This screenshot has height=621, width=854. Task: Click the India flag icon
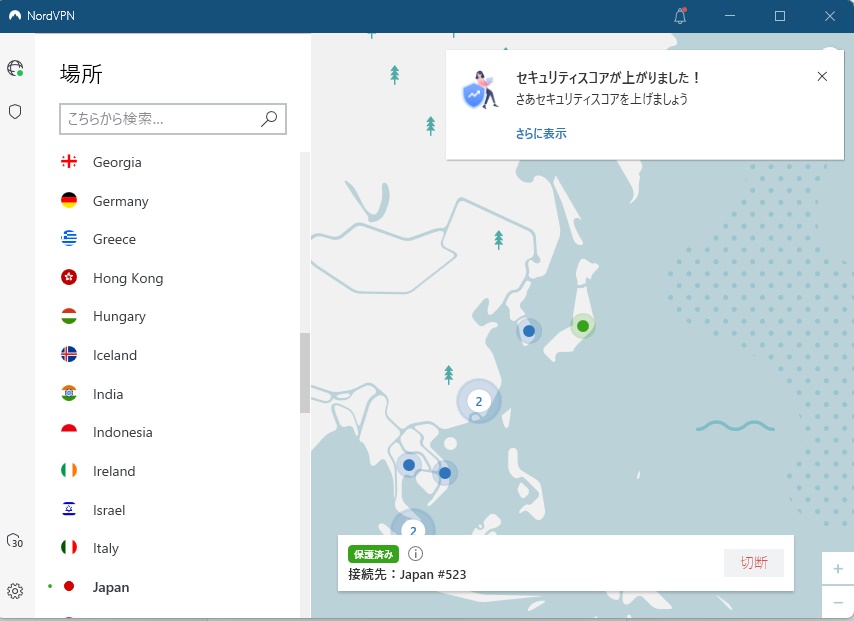tap(69, 393)
